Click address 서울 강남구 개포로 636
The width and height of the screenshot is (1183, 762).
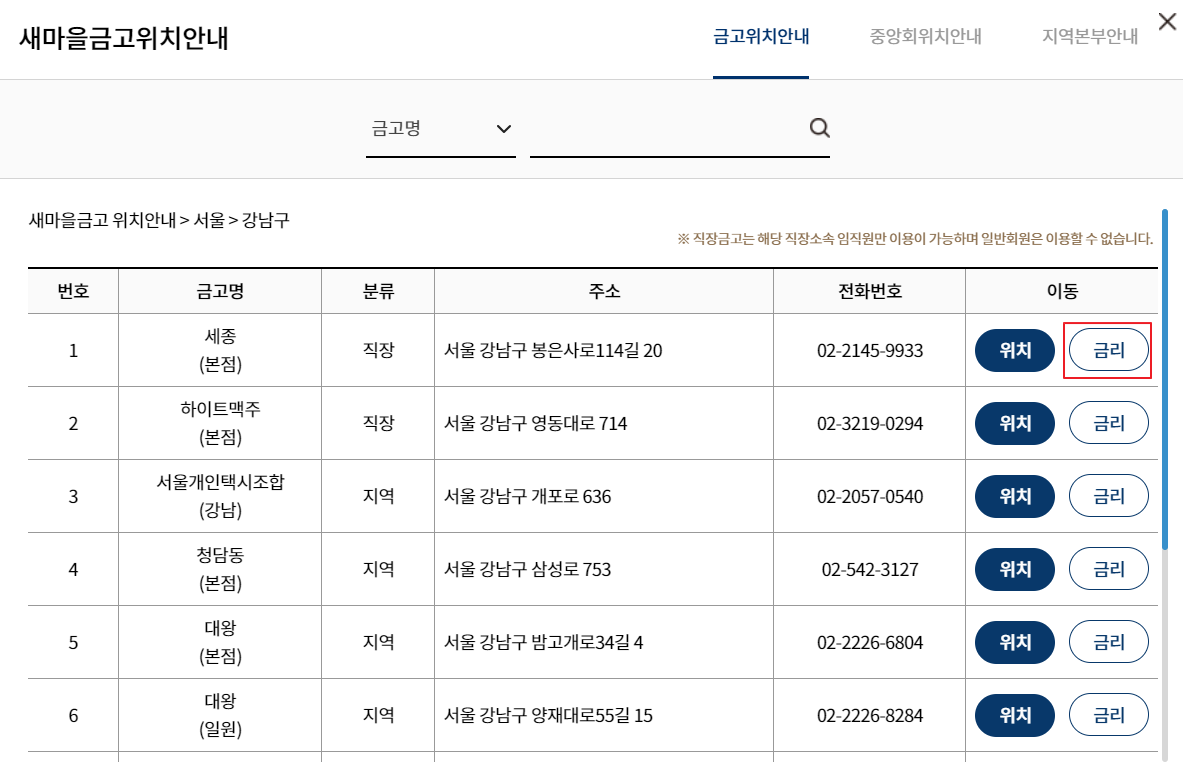click(x=527, y=497)
